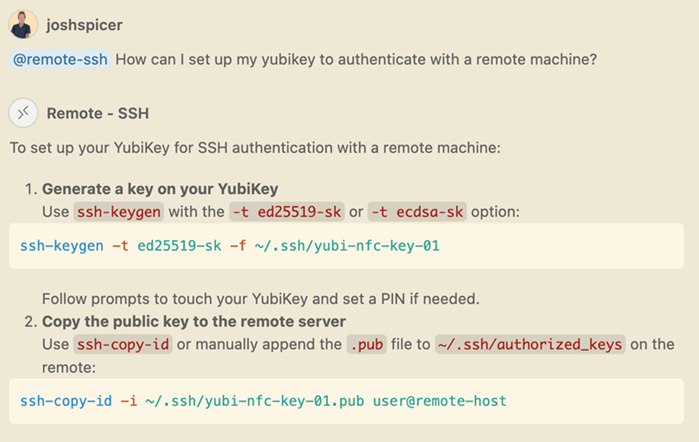Click the user's yubikey question text
The width and height of the screenshot is (699, 442).
click(x=356, y=60)
